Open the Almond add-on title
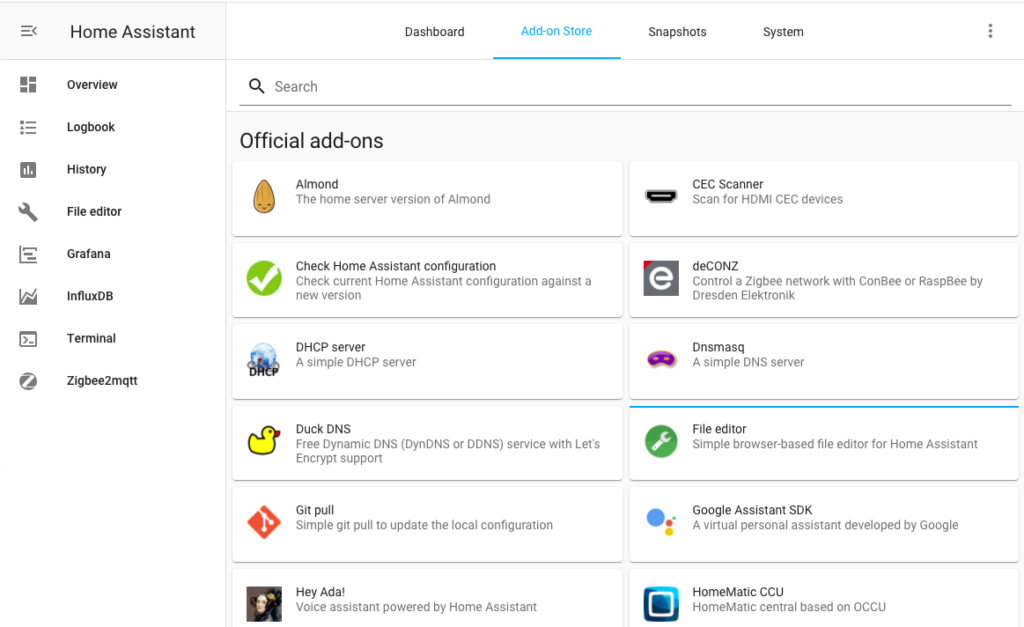Image resolution: width=1024 pixels, height=627 pixels. (317, 184)
